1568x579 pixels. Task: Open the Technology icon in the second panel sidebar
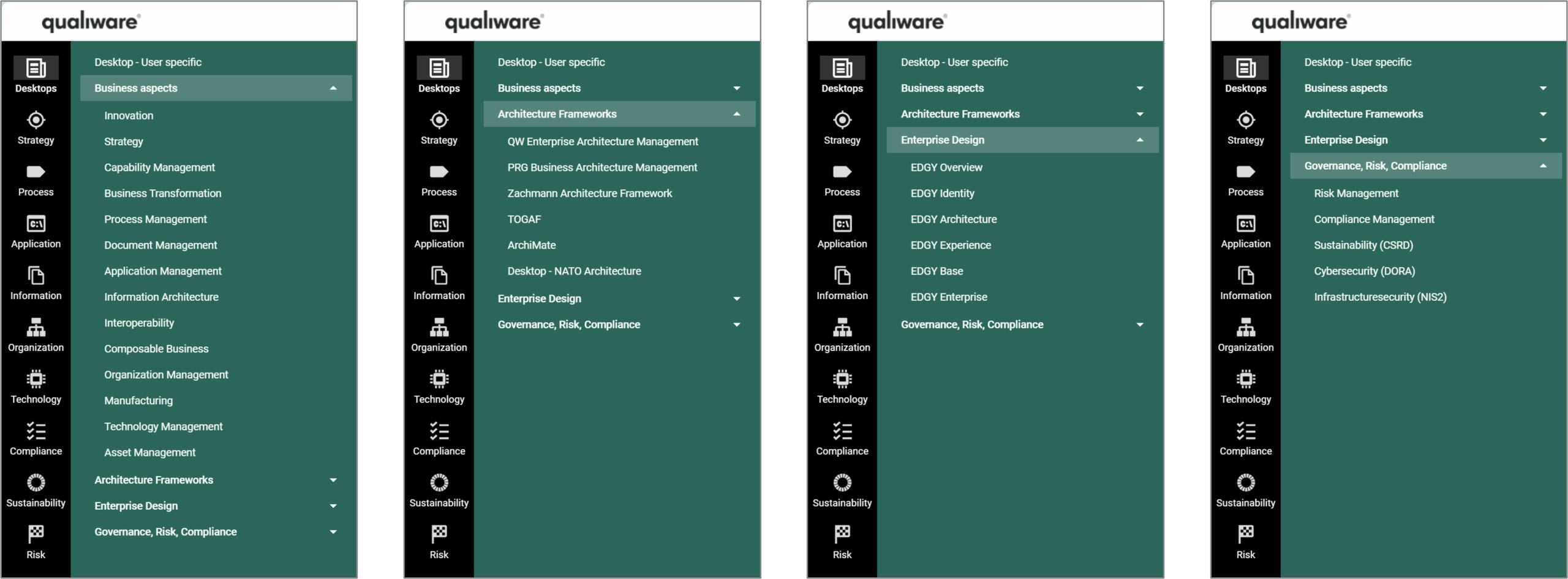439,379
